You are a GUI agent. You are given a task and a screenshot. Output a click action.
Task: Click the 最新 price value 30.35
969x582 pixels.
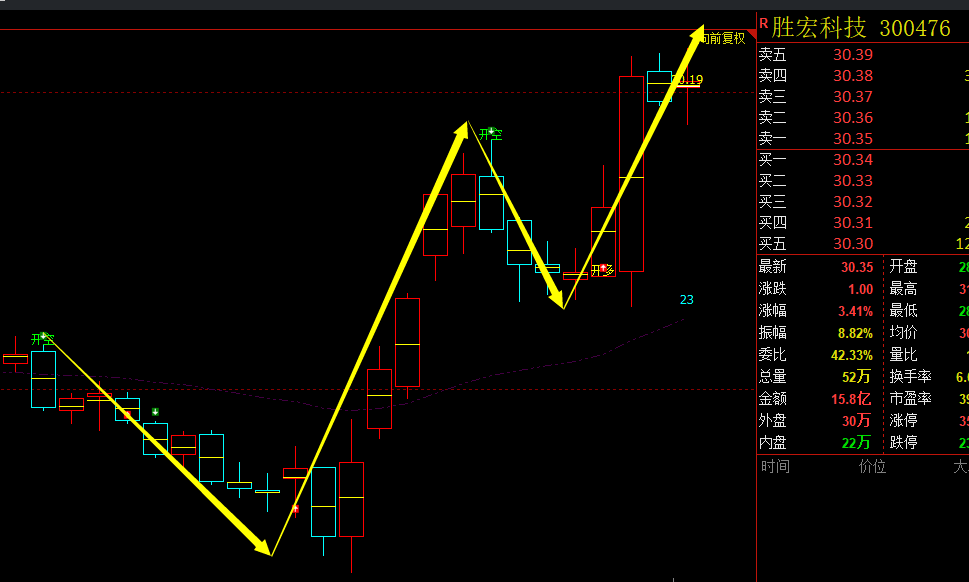pyautogui.click(x=856, y=267)
